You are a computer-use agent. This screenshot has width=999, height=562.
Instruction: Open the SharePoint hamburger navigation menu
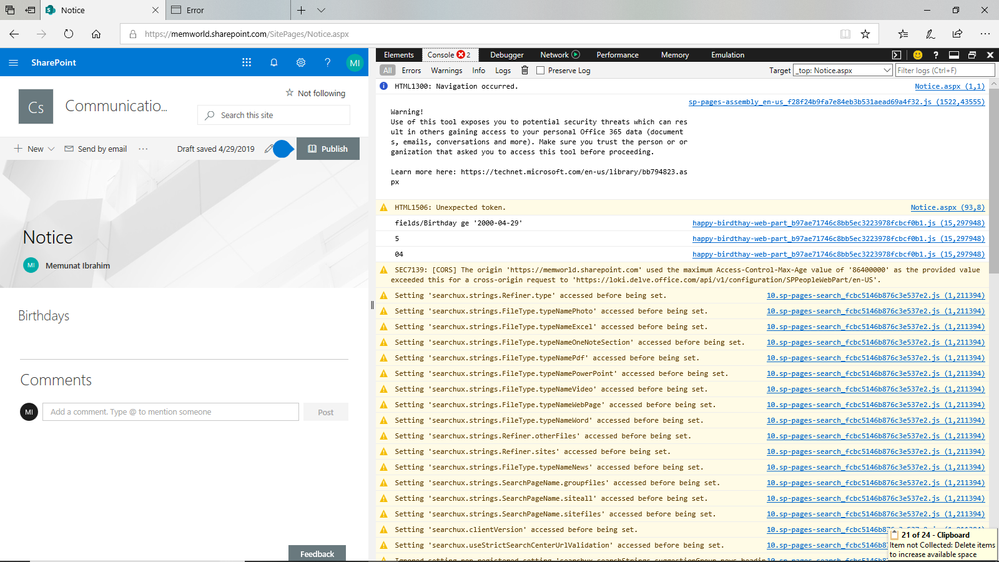pos(13,62)
